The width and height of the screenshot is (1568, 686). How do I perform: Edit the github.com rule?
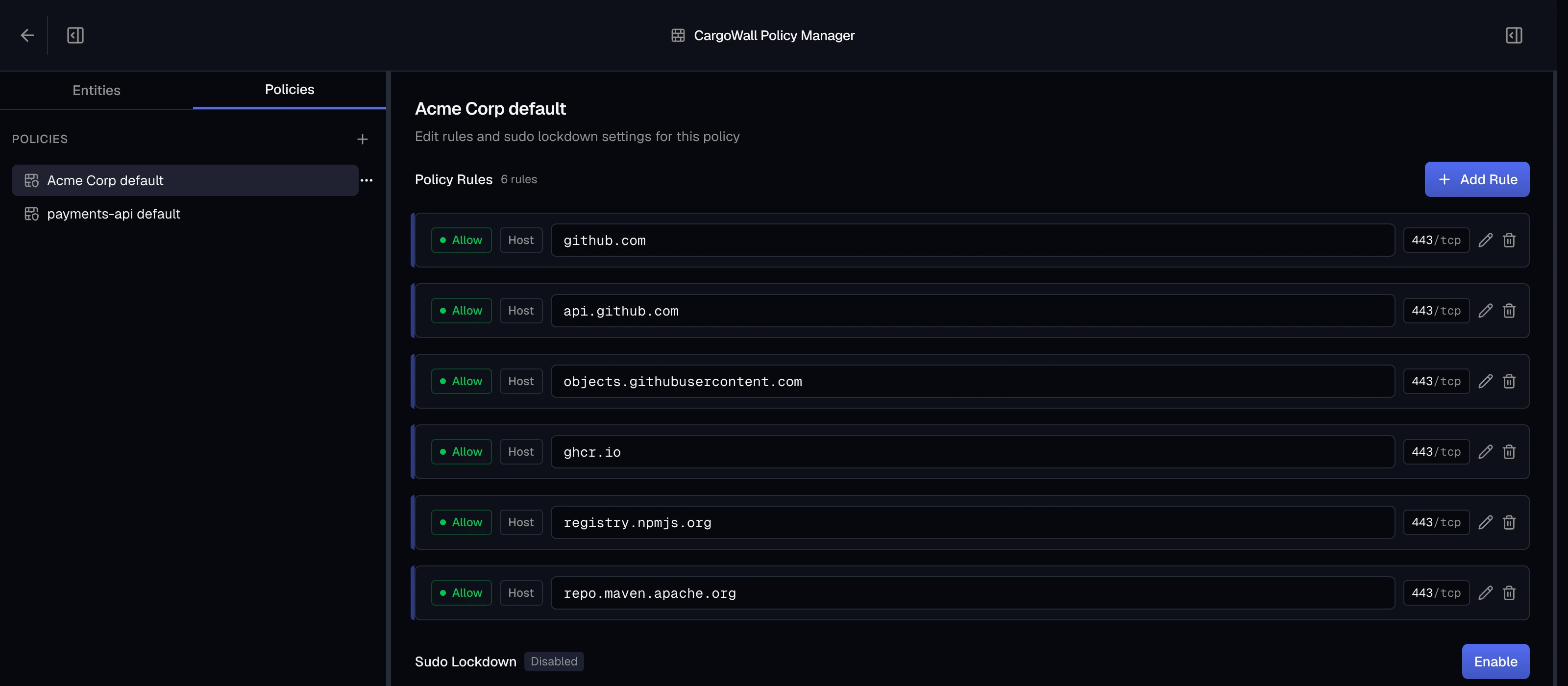[1485, 241]
